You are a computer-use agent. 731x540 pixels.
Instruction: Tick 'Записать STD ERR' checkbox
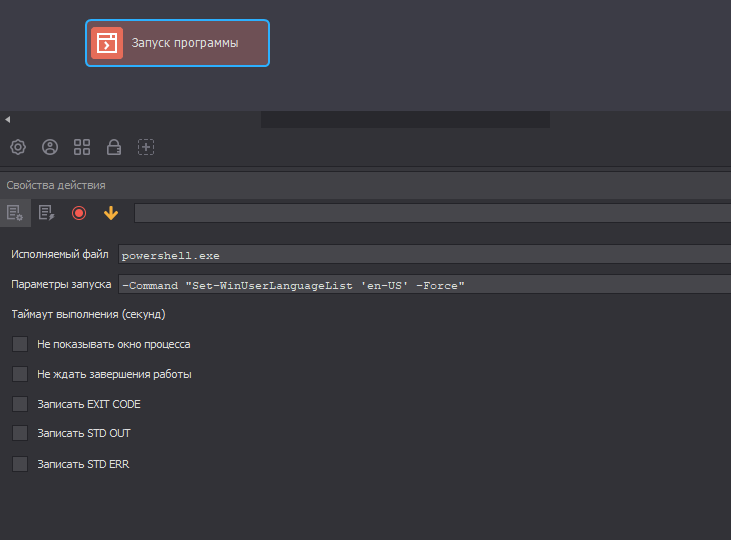(x=20, y=464)
